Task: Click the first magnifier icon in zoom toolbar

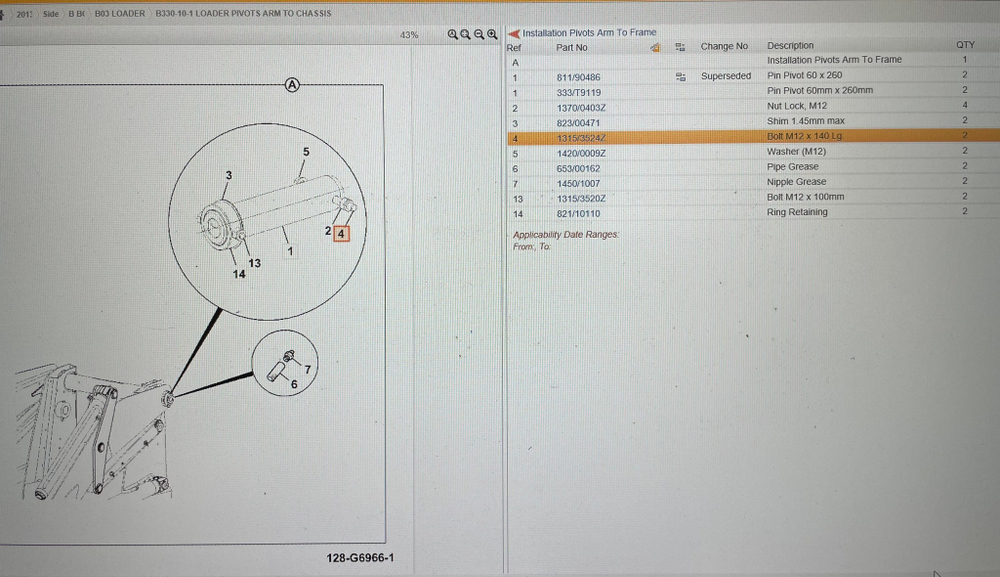Action: click(452, 34)
